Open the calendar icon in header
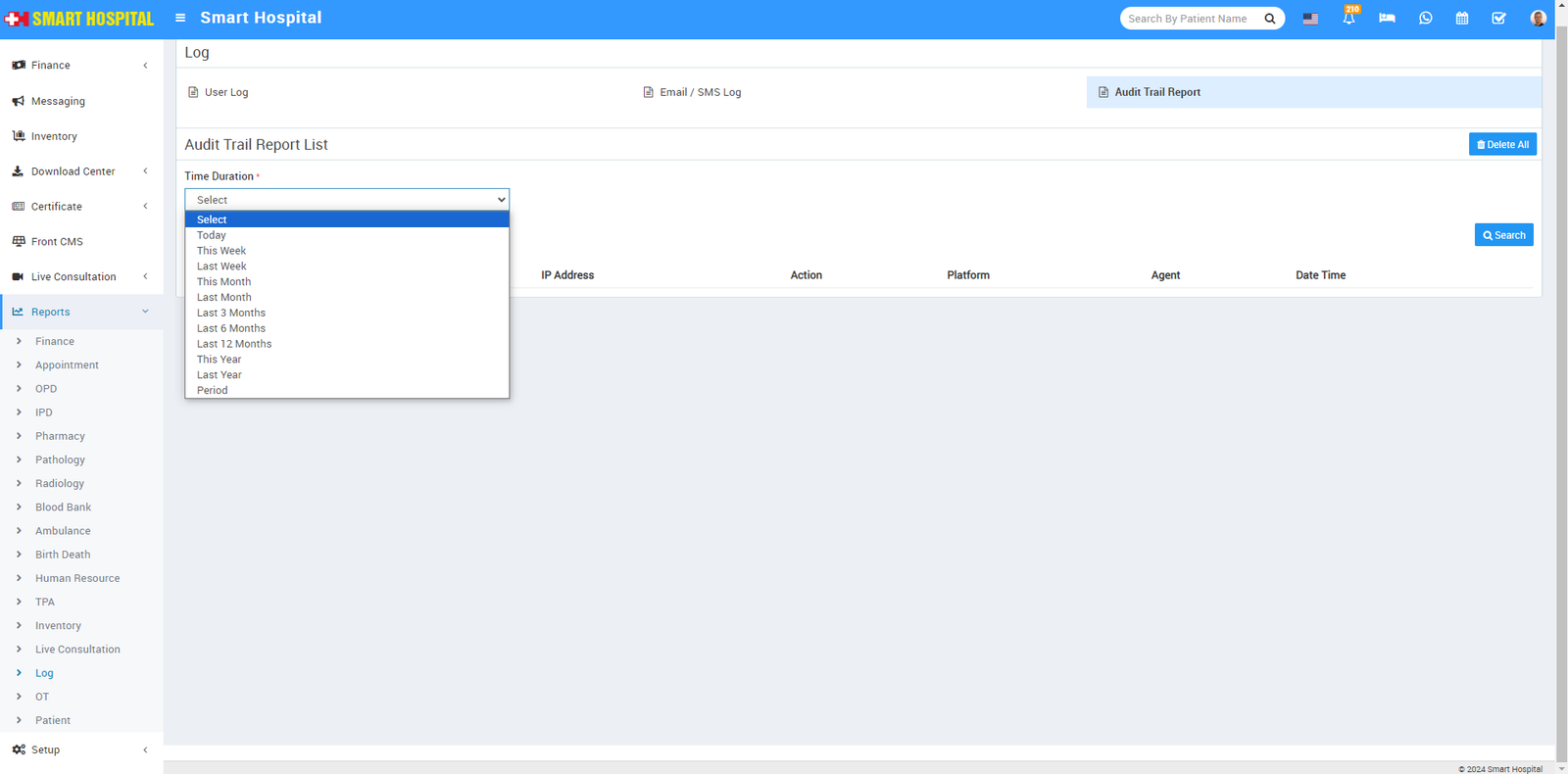The width and height of the screenshot is (1568, 774). coord(1461,19)
